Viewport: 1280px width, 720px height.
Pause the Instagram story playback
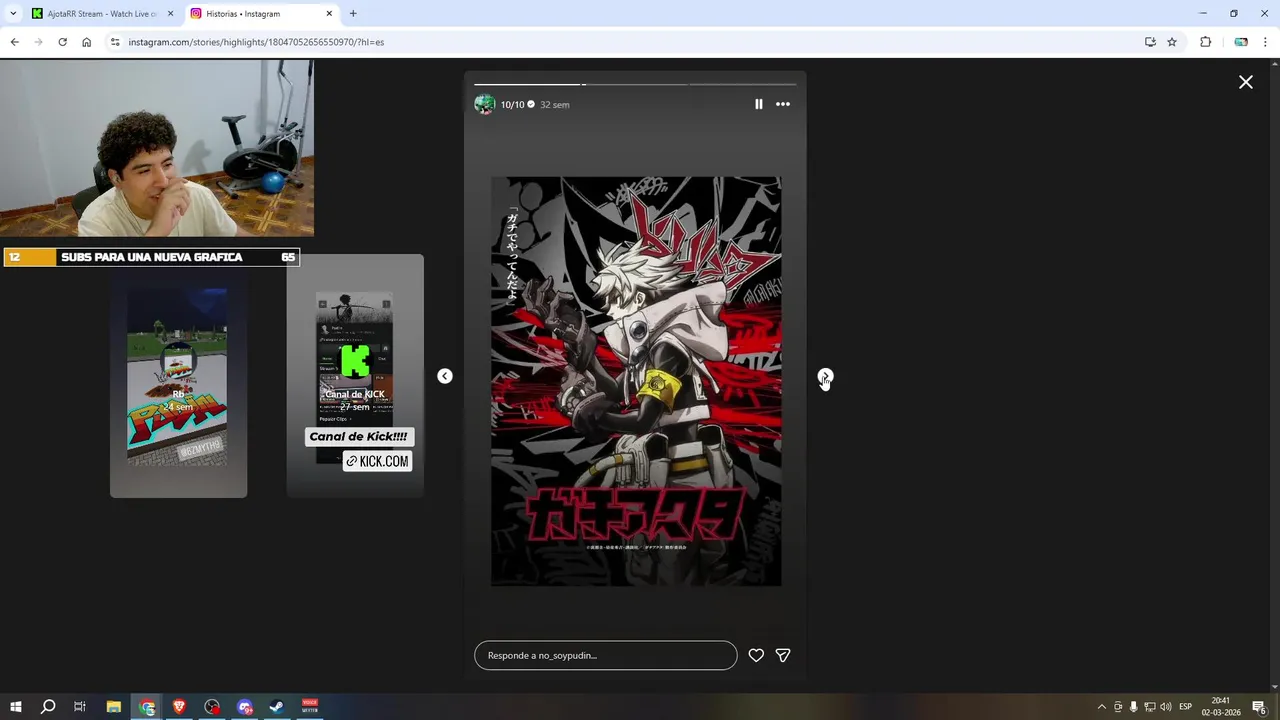pyautogui.click(x=758, y=104)
